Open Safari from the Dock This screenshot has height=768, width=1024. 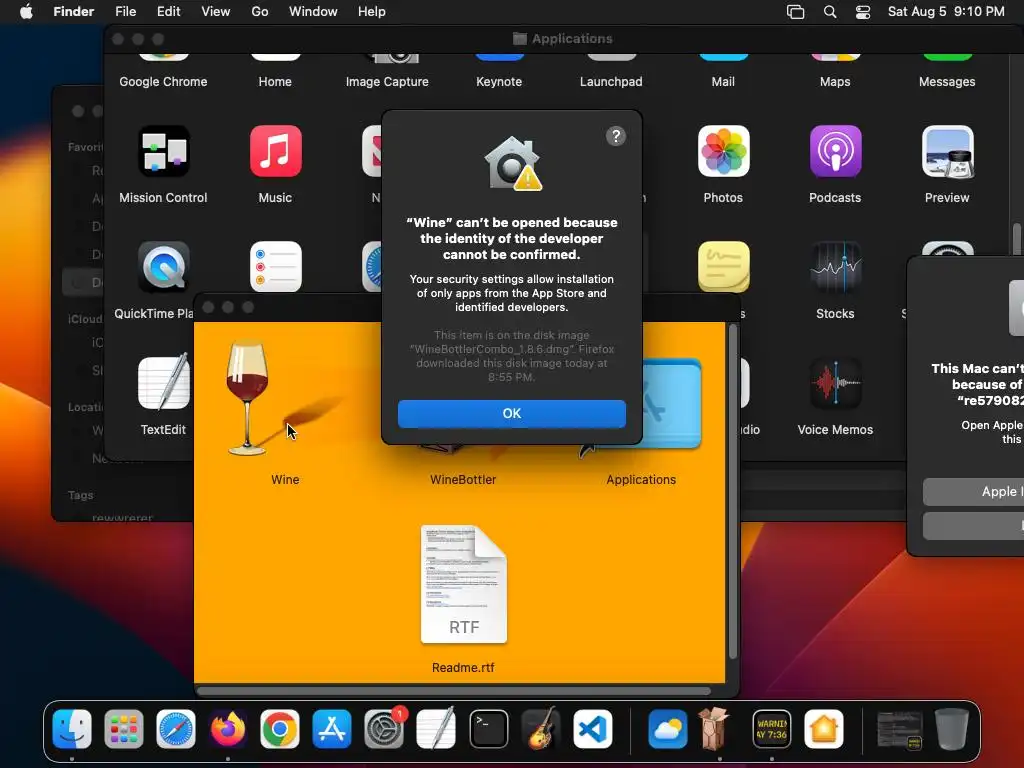tap(176, 729)
